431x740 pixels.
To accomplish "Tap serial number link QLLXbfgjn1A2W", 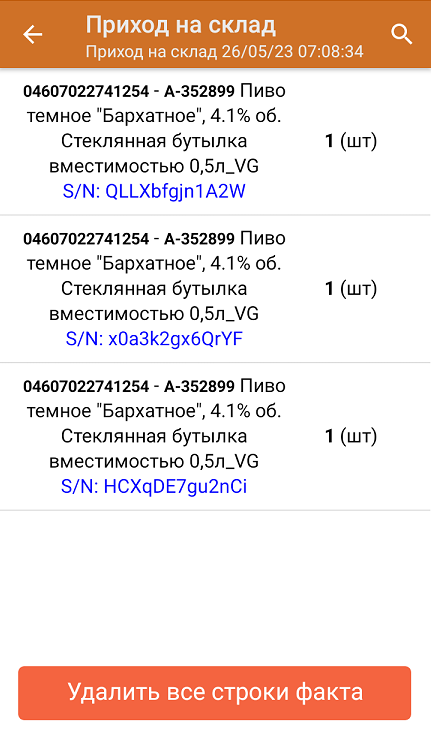I will pos(154,192).
